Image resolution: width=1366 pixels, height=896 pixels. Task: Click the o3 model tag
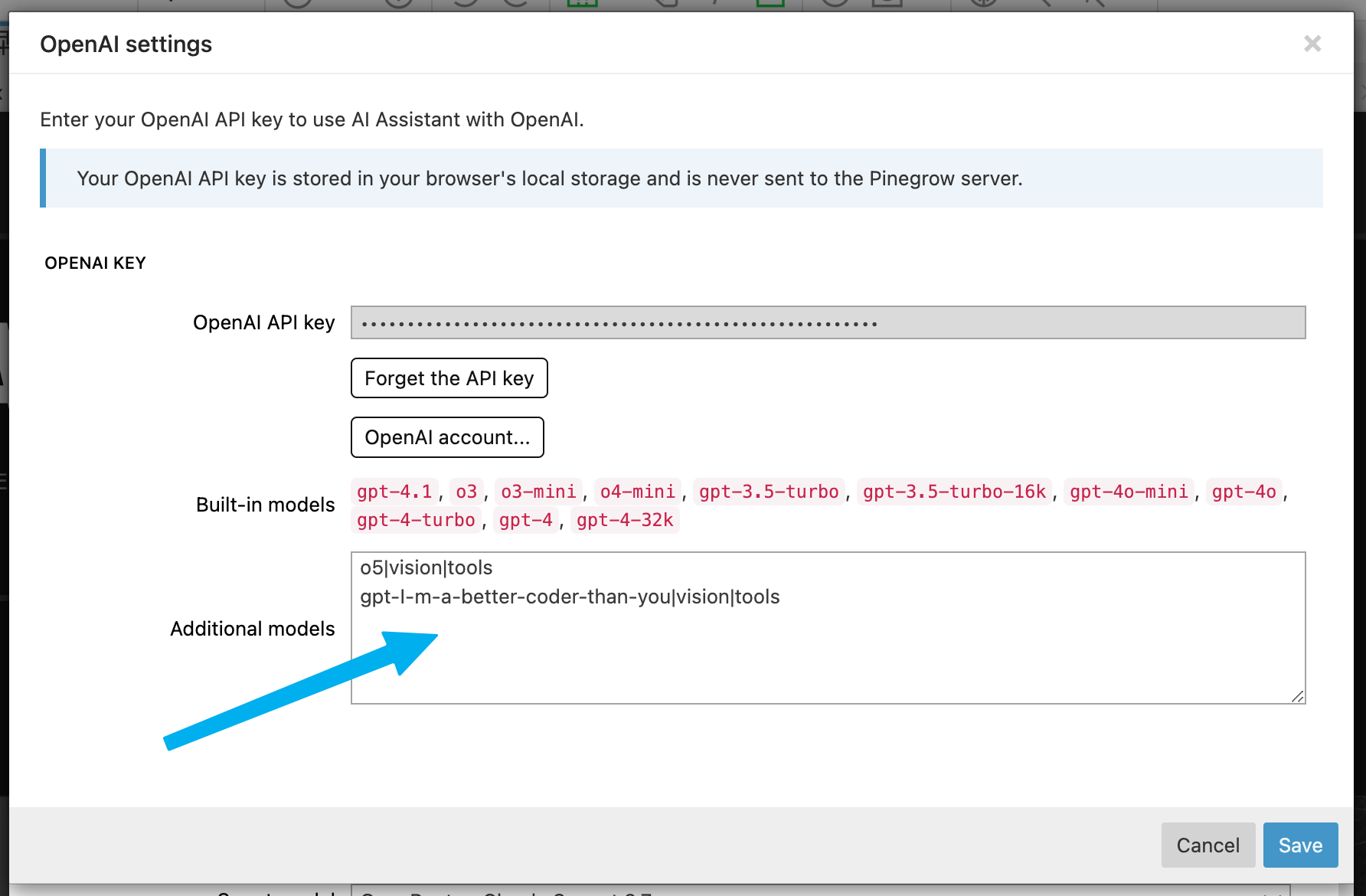point(466,492)
